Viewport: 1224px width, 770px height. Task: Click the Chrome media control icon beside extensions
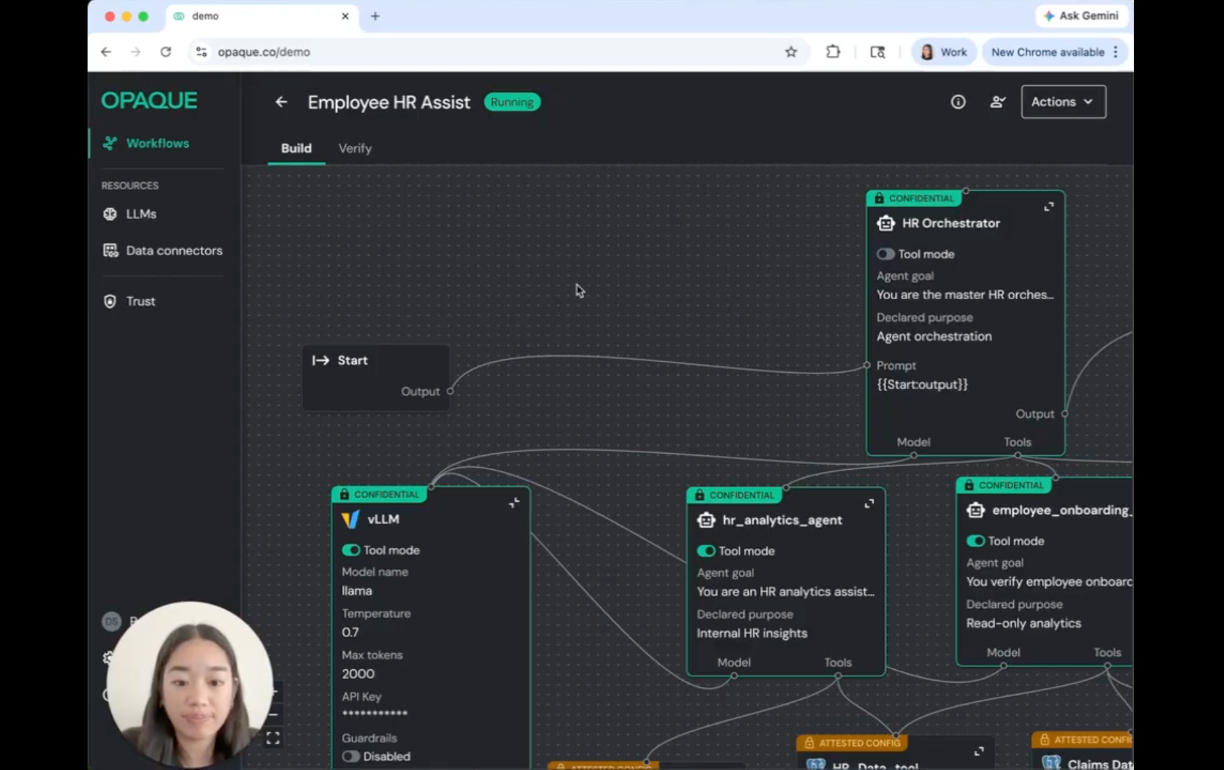click(878, 52)
